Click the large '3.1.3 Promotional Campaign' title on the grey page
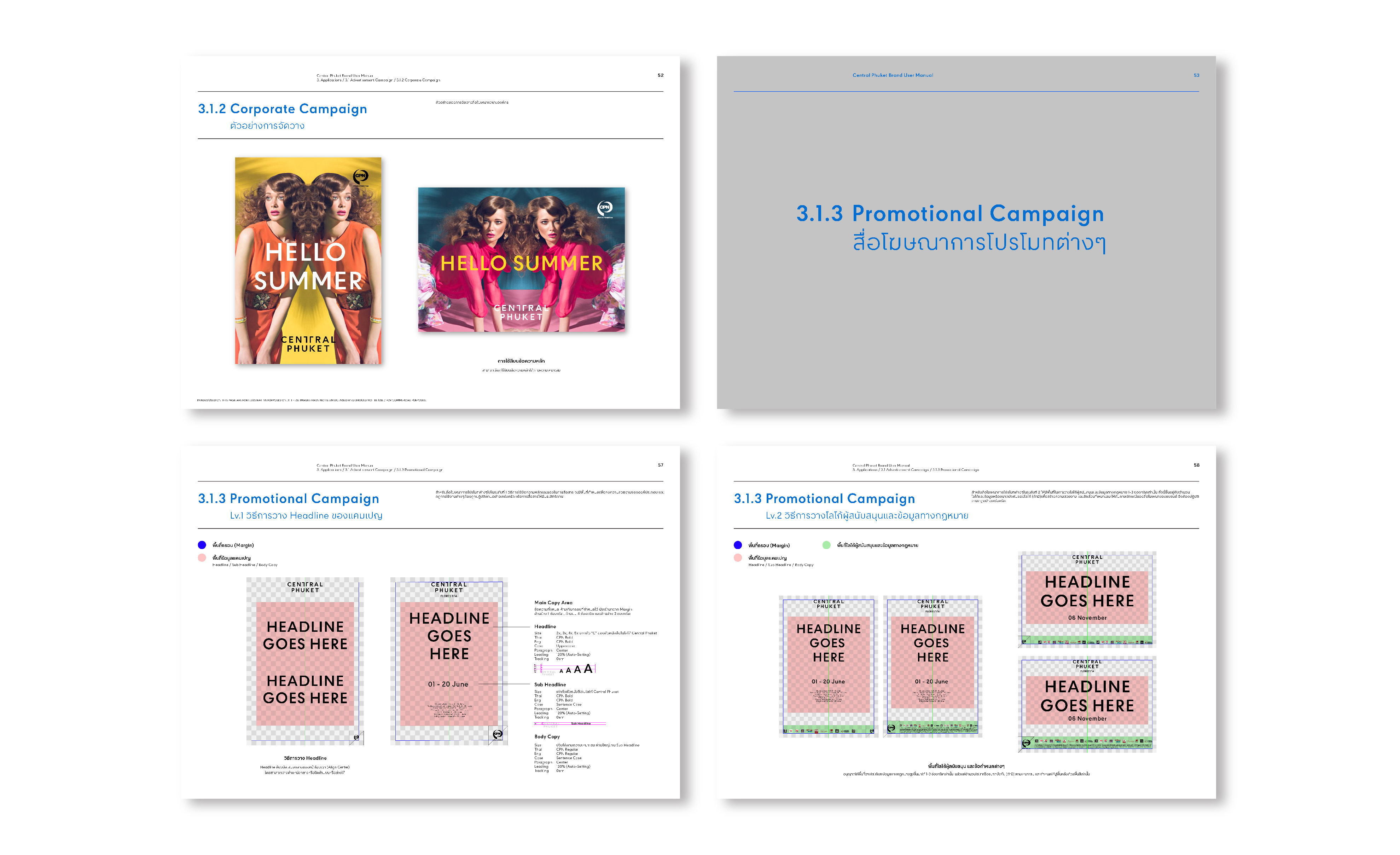The image size is (1400, 855). tap(950, 214)
